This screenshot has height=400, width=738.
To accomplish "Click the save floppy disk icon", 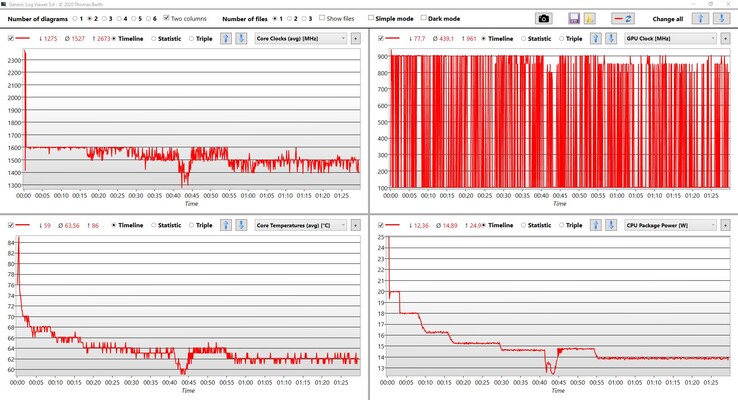I will pyautogui.click(x=574, y=18).
